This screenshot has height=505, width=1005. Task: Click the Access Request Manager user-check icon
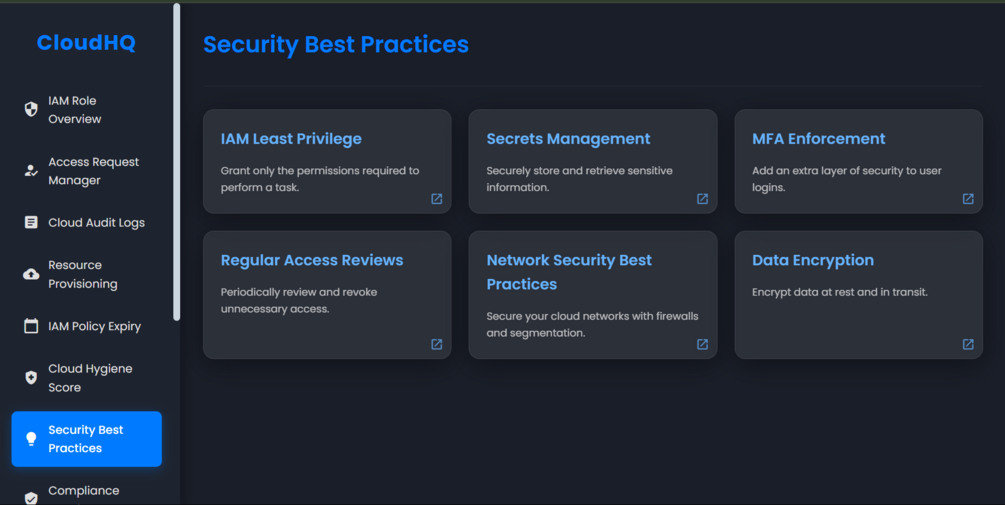[31, 171]
